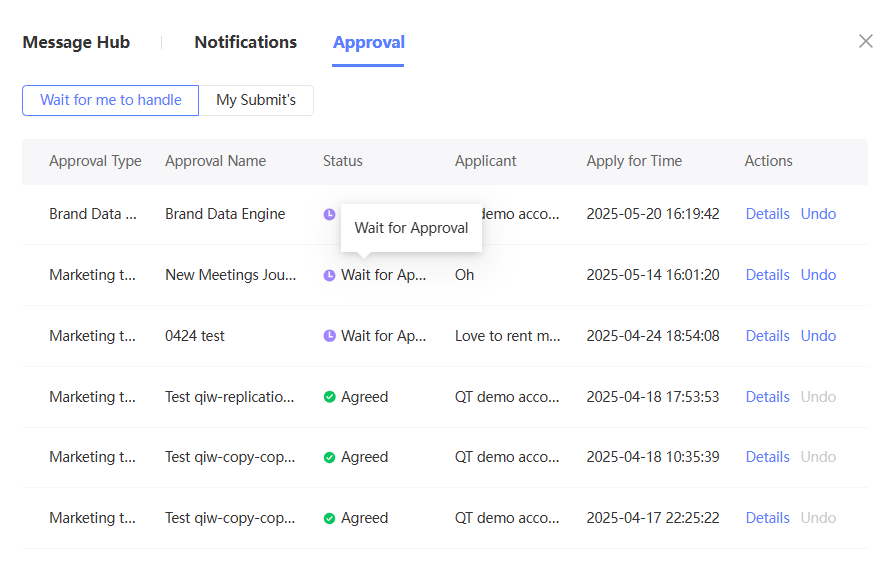Click the Wait for Approval tooltip
Screen dimensions: 892x564
pos(411,228)
